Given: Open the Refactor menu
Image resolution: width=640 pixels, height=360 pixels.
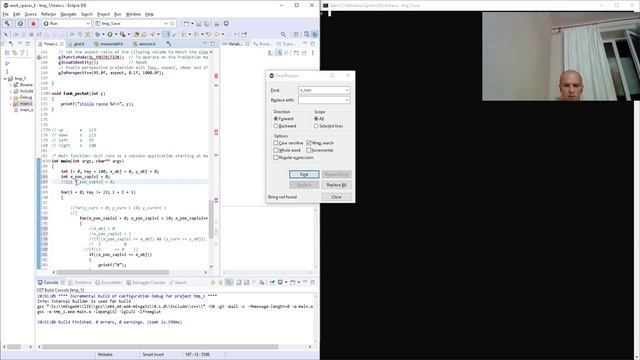Looking at the screenshot, I should [x=48, y=14].
